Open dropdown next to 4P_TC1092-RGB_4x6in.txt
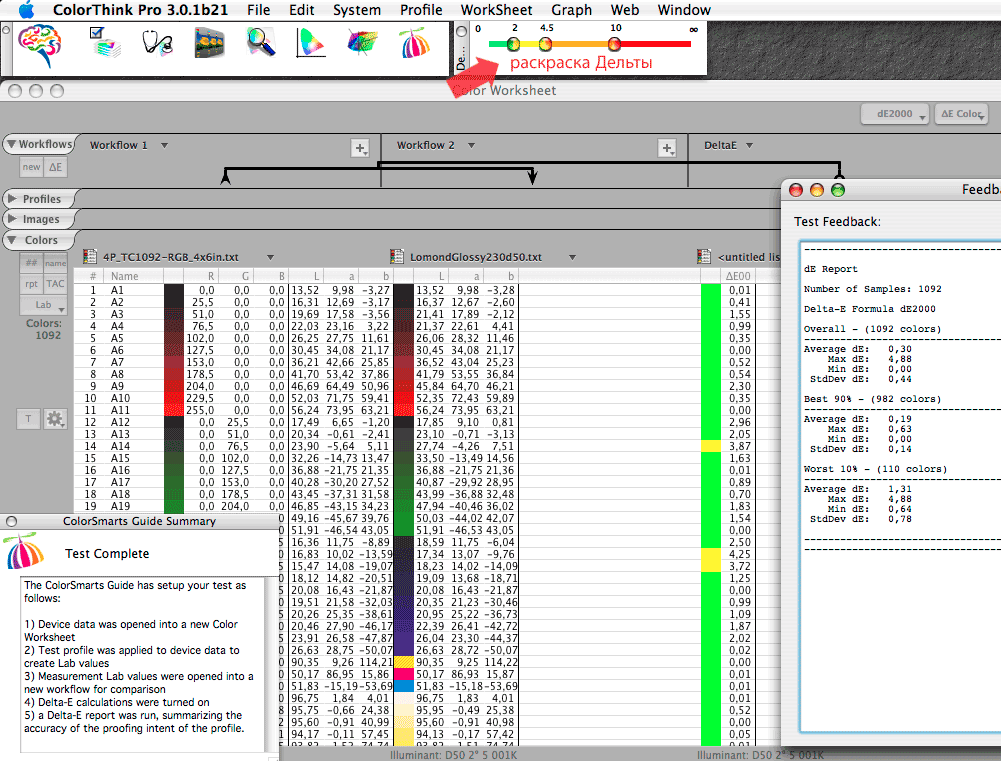This screenshot has width=1001, height=761. 270,257
